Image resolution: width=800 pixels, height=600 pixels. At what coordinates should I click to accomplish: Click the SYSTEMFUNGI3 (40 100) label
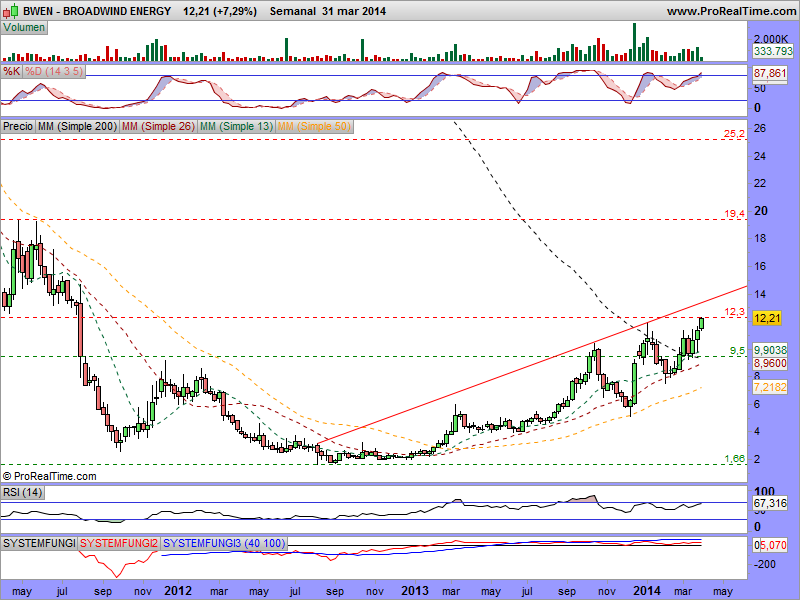pyautogui.click(x=224, y=543)
